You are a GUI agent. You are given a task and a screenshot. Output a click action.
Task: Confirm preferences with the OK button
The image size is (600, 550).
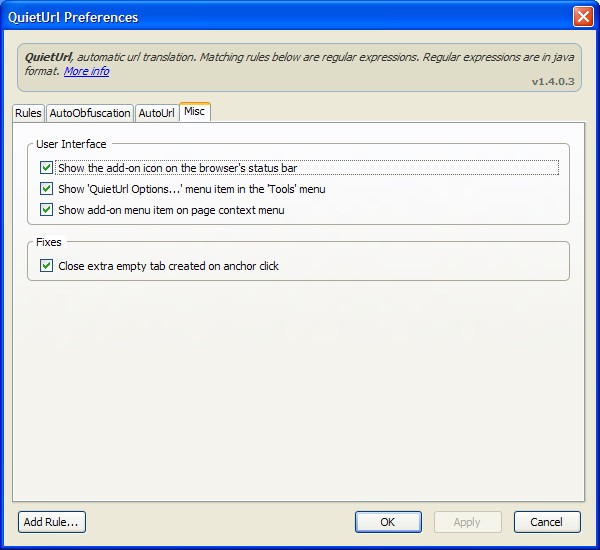[x=388, y=522]
